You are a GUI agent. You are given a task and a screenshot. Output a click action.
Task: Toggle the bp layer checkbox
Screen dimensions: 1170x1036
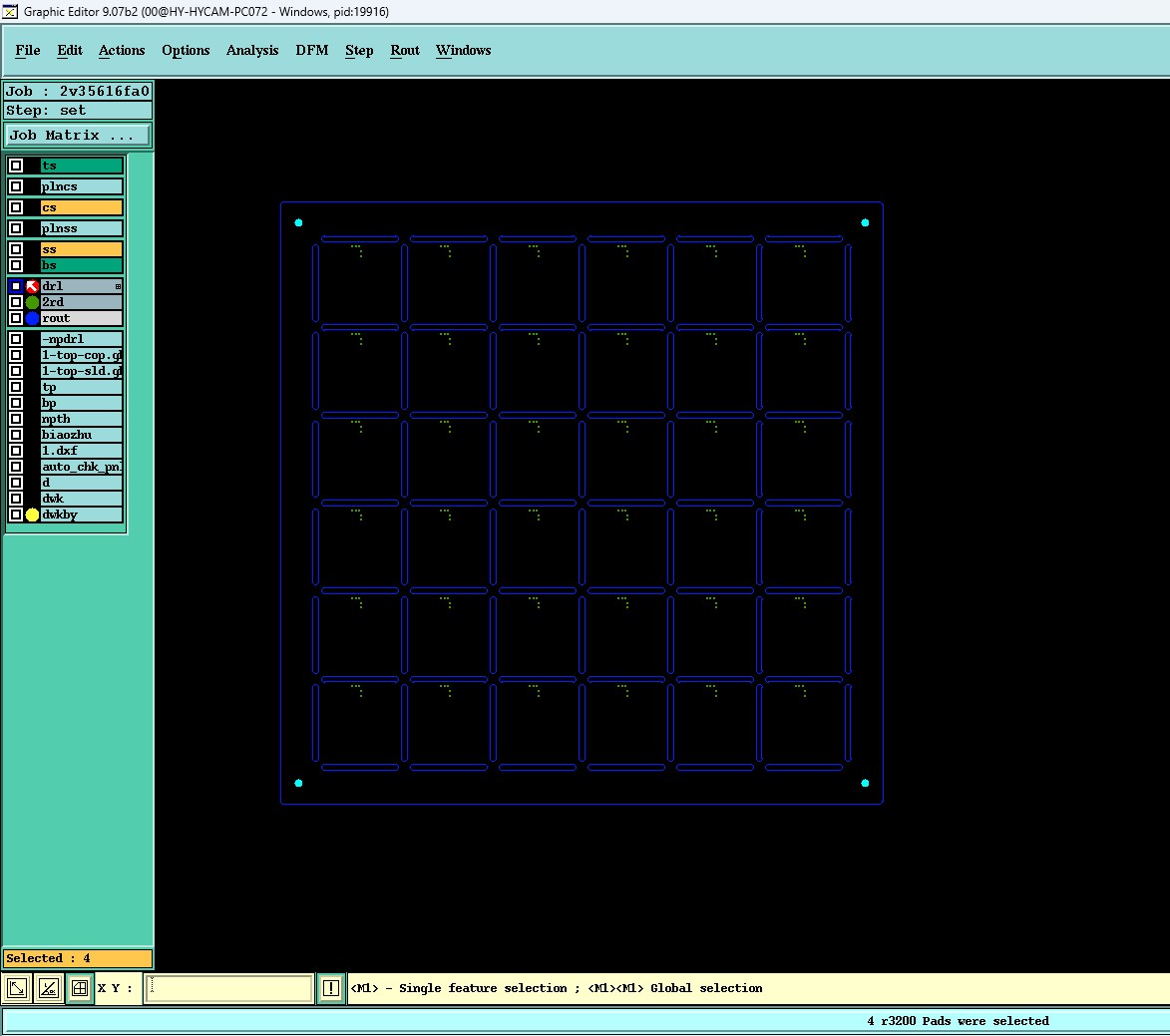point(16,403)
